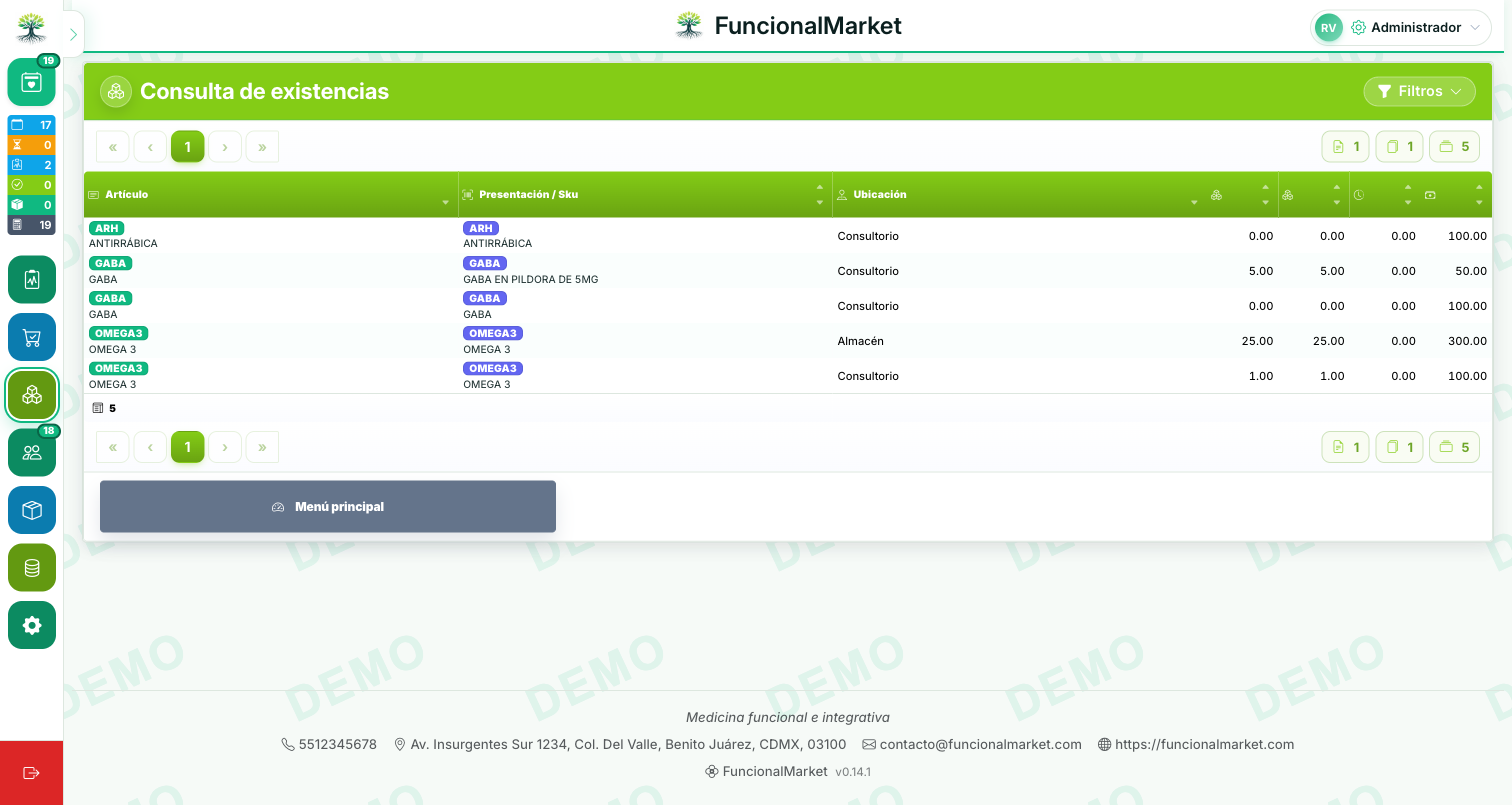Click the red logout icon

point(31,773)
